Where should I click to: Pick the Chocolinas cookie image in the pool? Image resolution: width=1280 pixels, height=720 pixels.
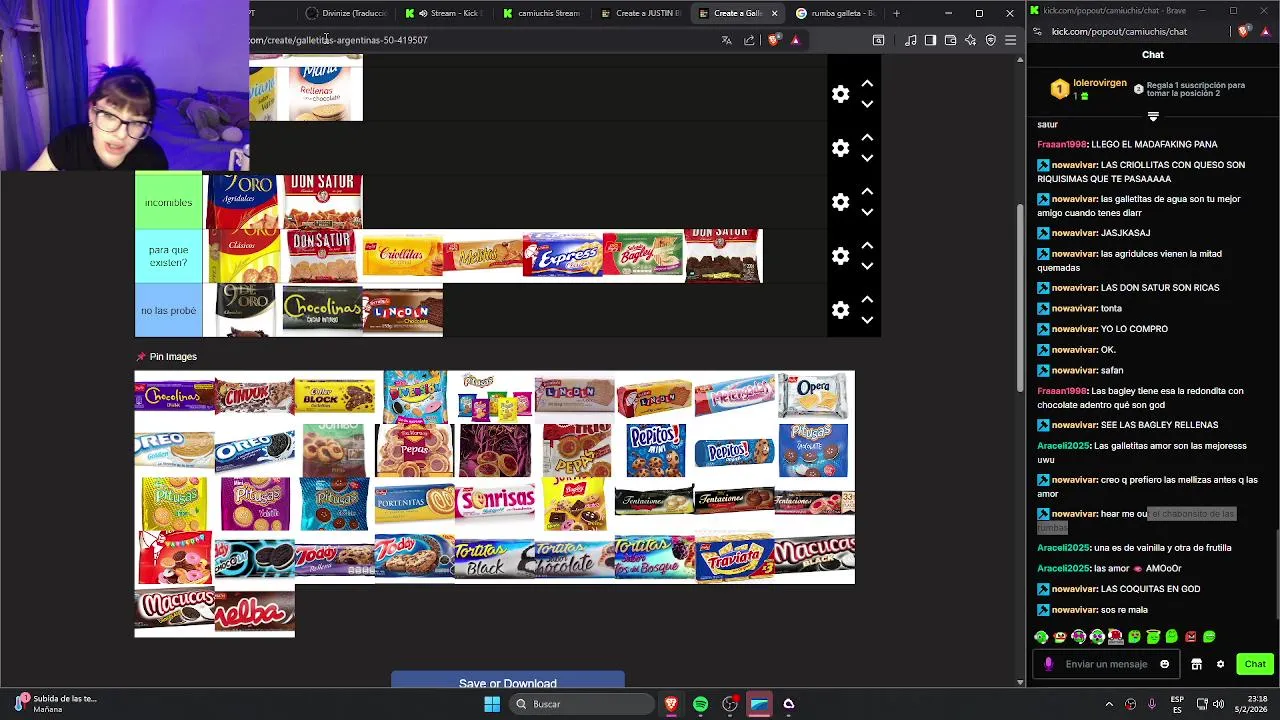pos(175,396)
